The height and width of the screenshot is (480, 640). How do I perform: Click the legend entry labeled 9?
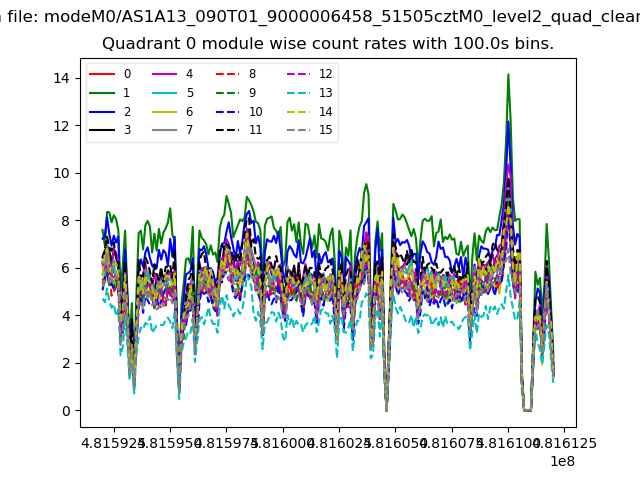click(236, 93)
